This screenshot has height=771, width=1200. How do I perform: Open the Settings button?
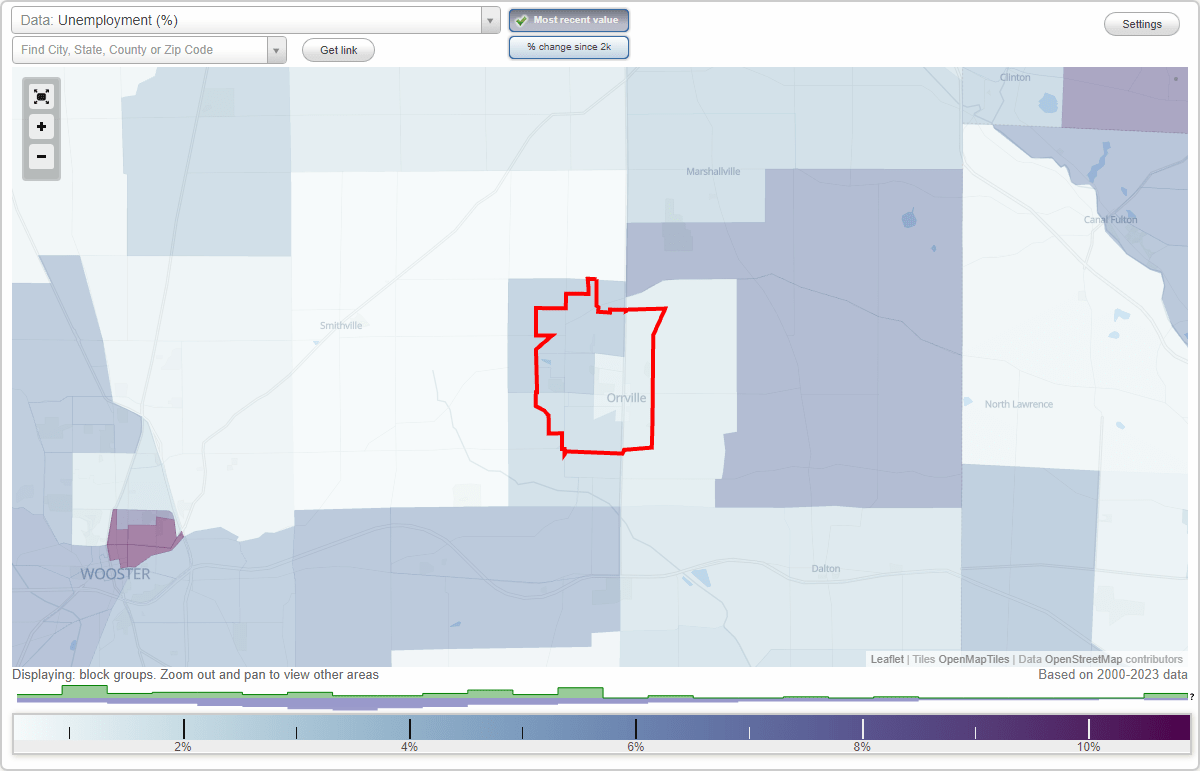(1141, 24)
